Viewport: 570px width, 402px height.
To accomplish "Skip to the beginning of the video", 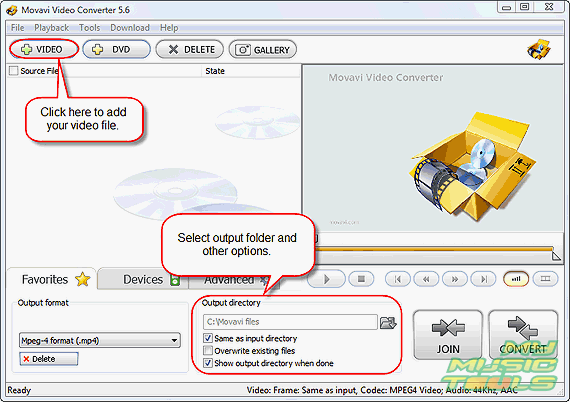I will pyautogui.click(x=398, y=279).
